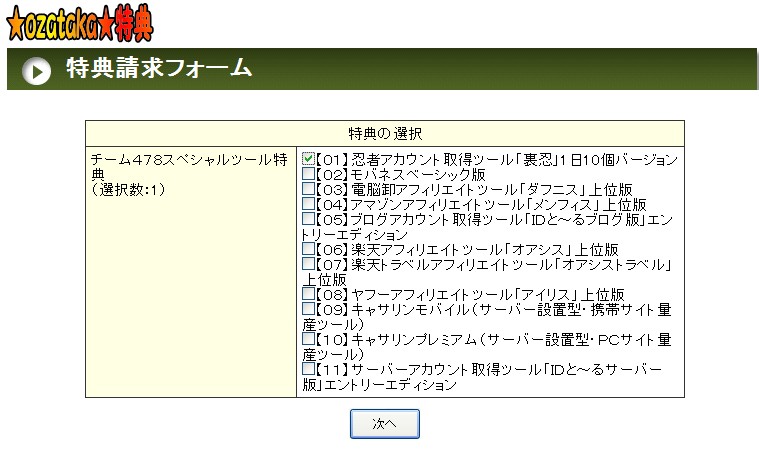Uncheck option 01 忍者アカウント取得ツール checkbox
The height and width of the screenshot is (453, 759).
coord(309,159)
